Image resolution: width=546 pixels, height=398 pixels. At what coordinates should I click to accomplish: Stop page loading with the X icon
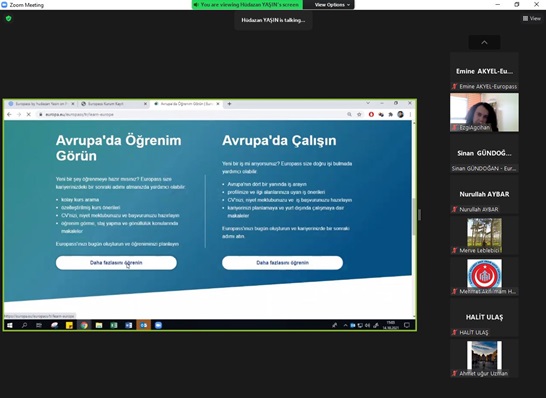[29, 114]
